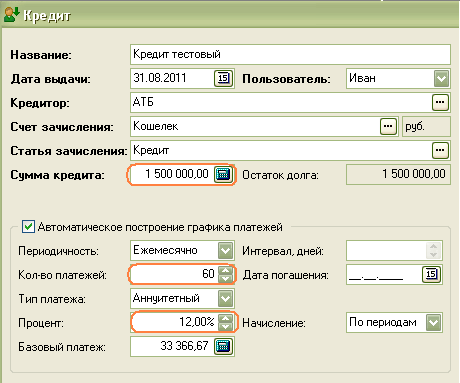Open calculator for Сумма кредита field
The height and width of the screenshot is (383, 460).
pos(223,174)
